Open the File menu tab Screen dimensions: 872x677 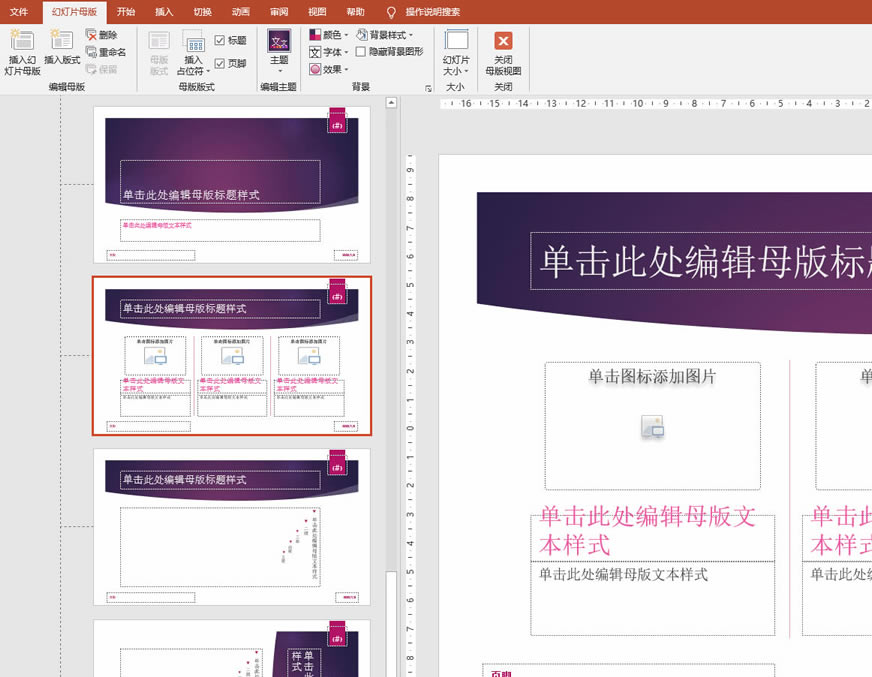point(19,12)
